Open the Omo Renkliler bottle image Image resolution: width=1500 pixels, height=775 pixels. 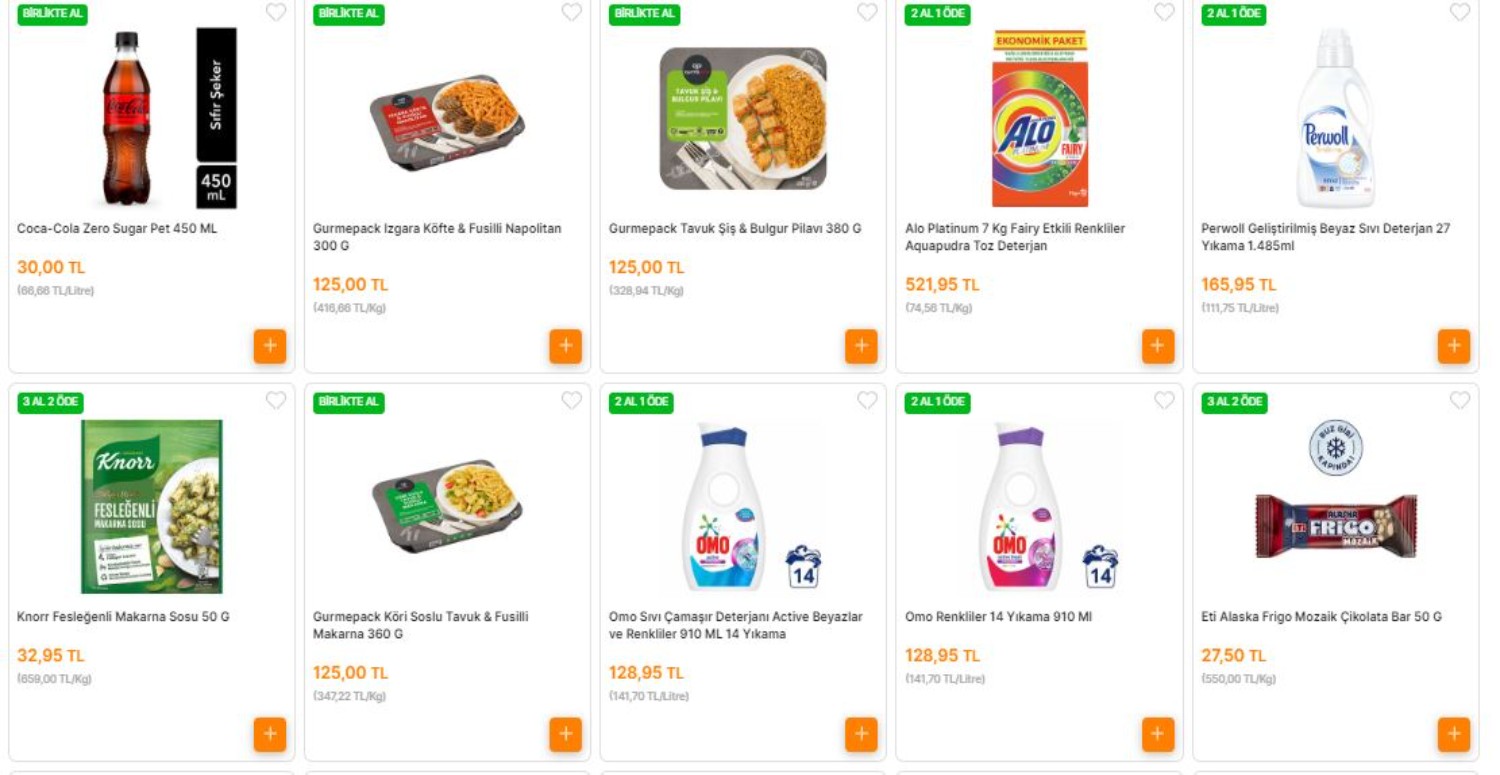click(x=1020, y=506)
